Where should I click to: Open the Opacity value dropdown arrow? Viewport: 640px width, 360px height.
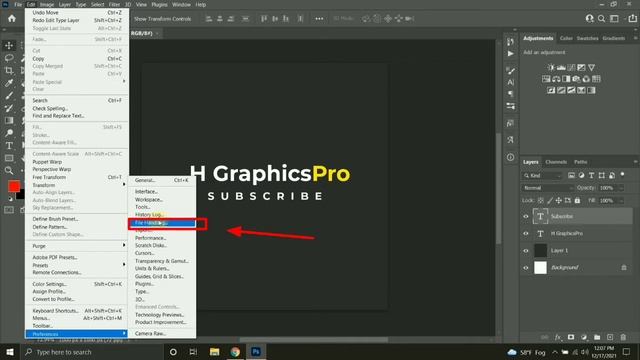coord(621,188)
